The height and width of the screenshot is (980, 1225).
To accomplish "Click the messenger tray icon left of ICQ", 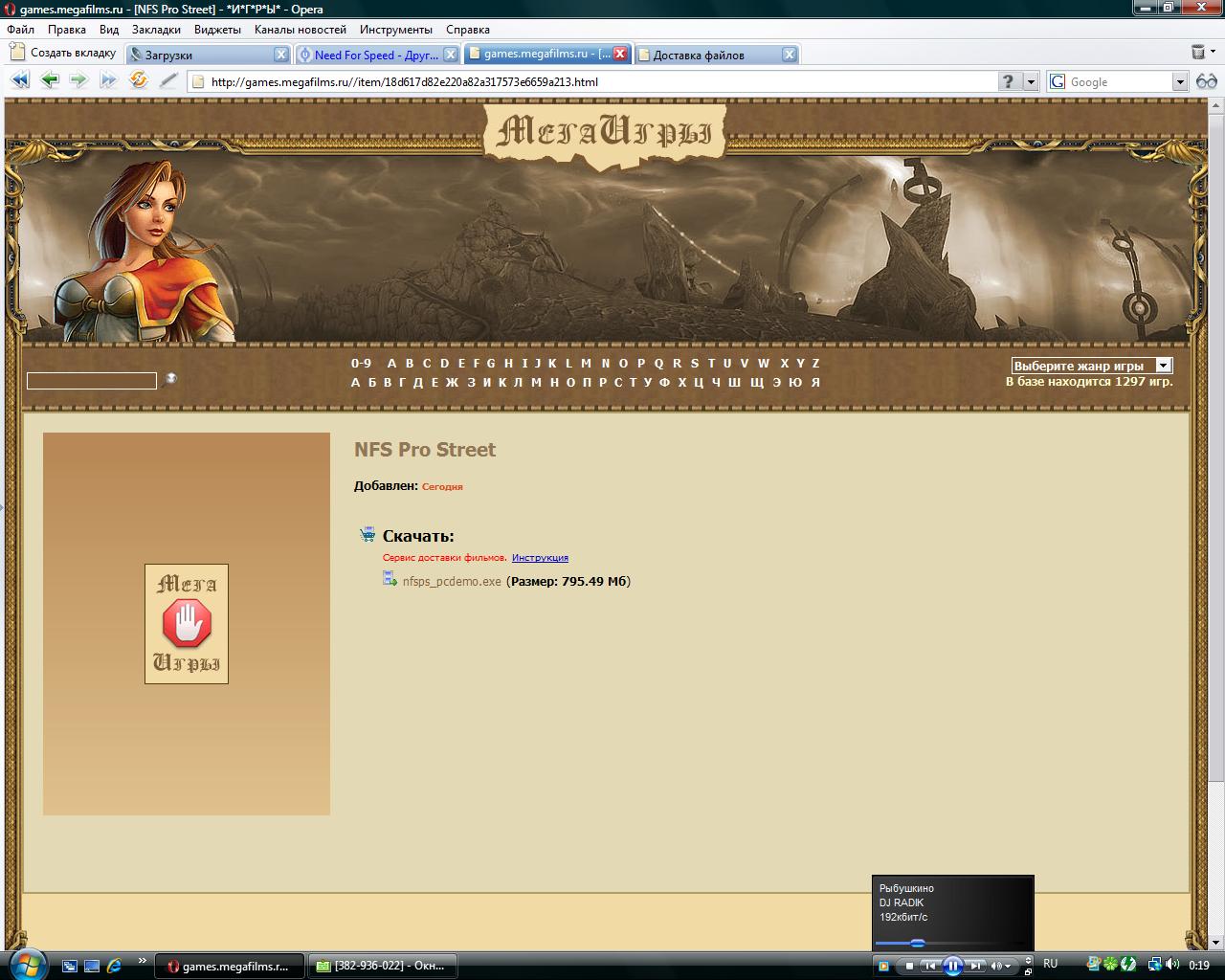I will tap(1093, 965).
